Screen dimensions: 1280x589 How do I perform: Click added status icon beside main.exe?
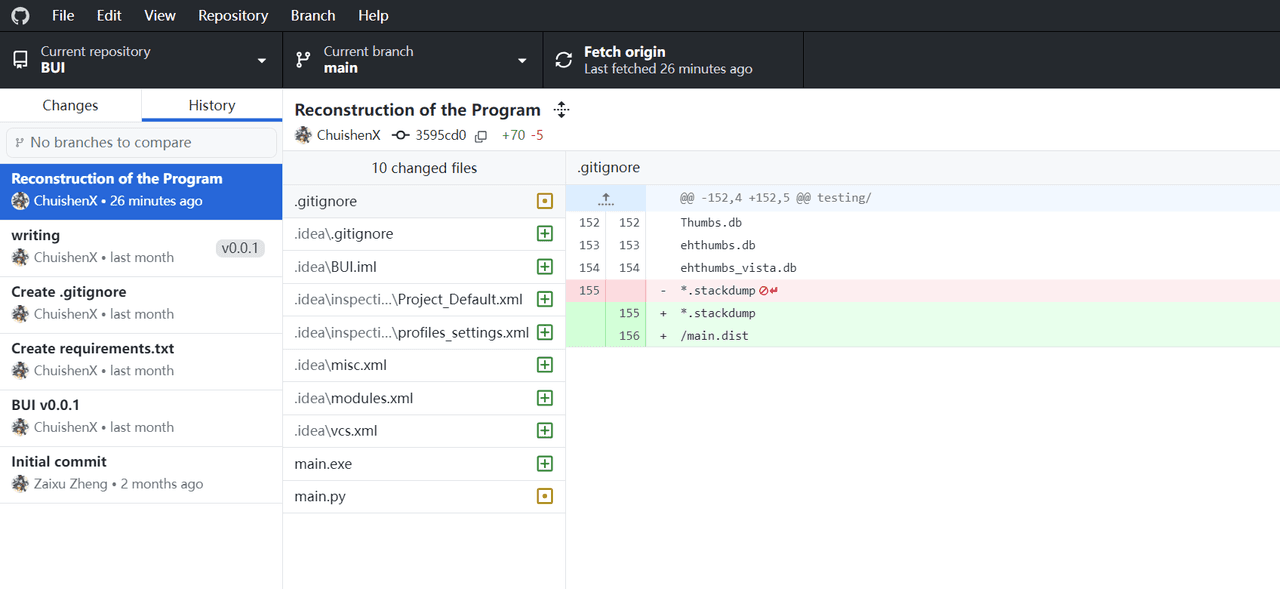[545, 464]
